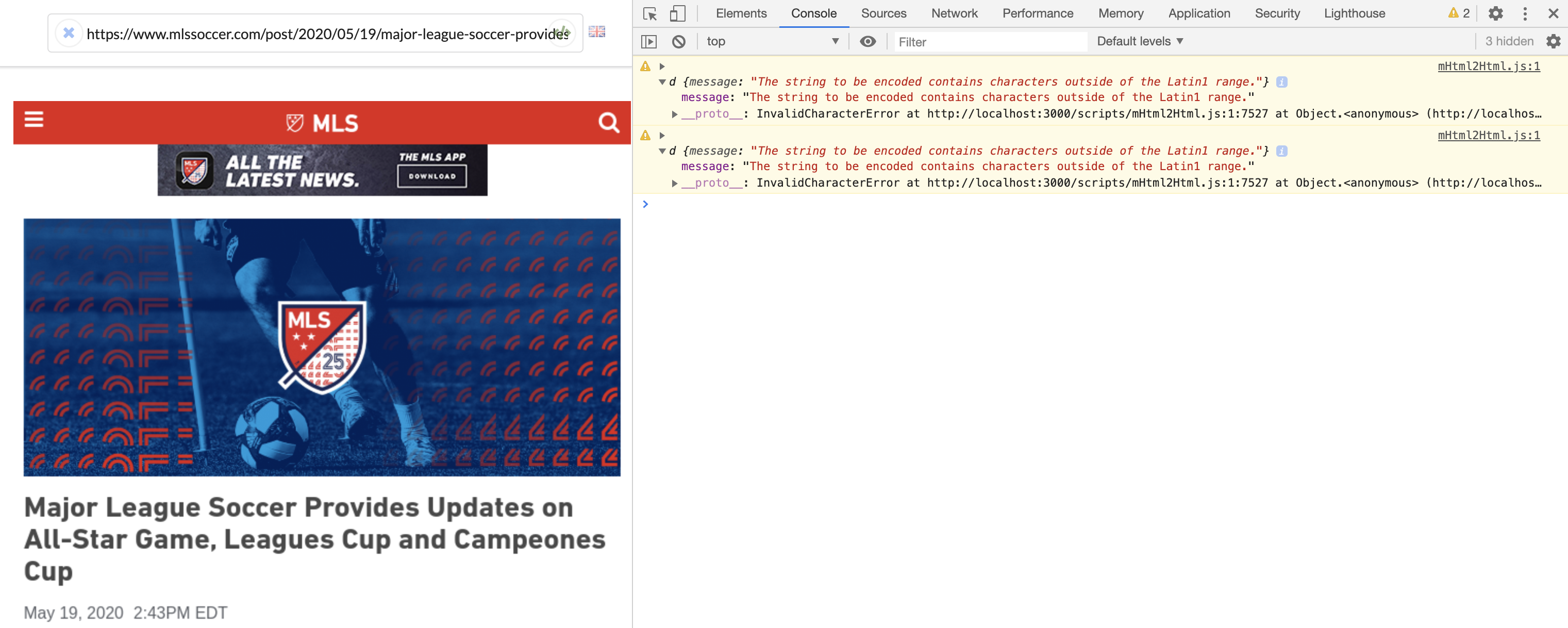Open the Default levels dropdown
This screenshot has width=1568, height=628.
point(1140,41)
